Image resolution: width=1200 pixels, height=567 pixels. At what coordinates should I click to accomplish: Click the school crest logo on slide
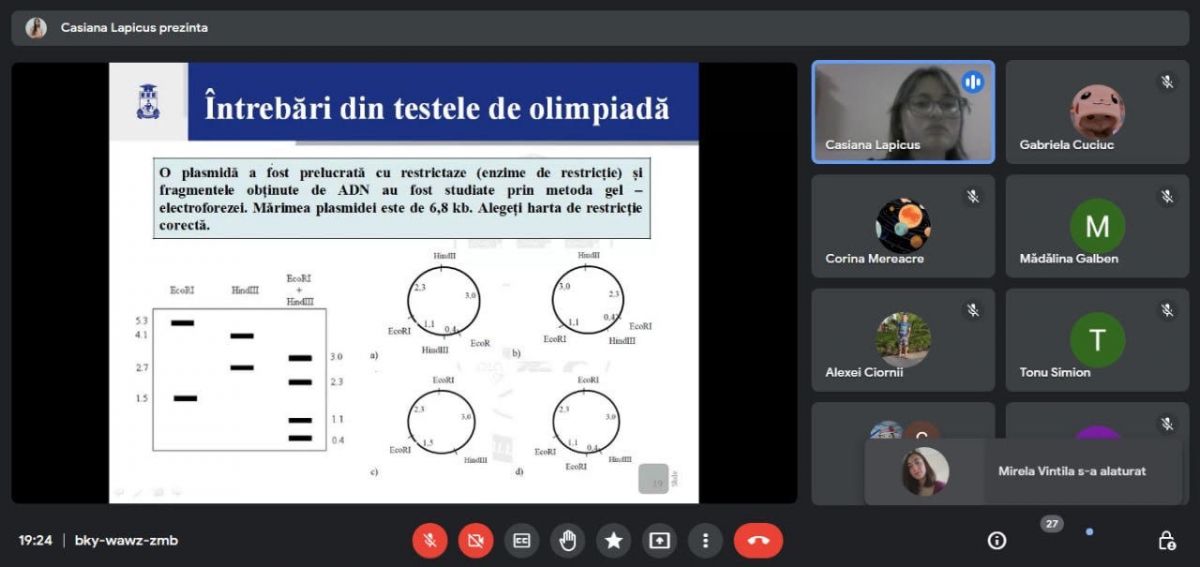pos(148,102)
